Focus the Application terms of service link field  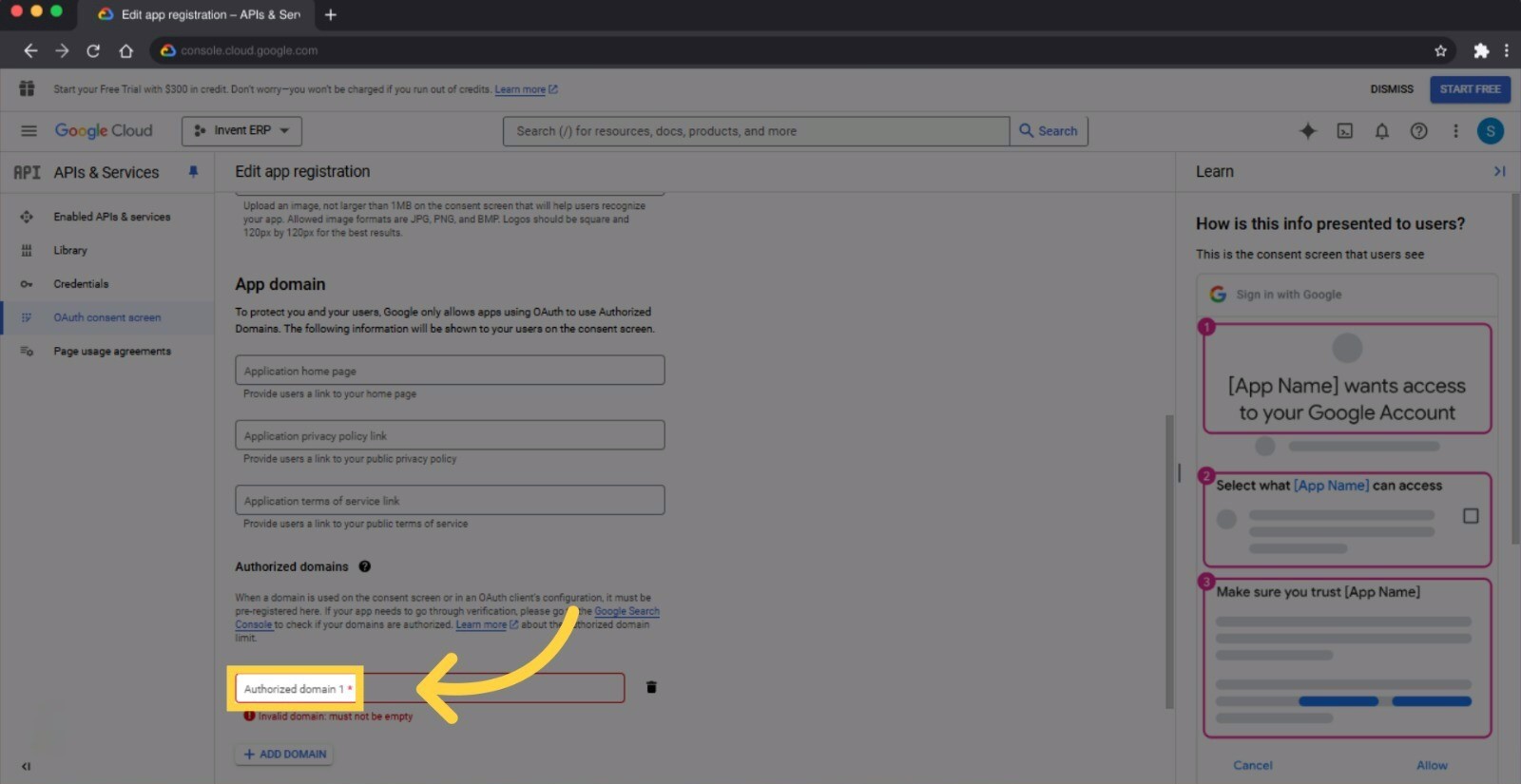click(450, 500)
